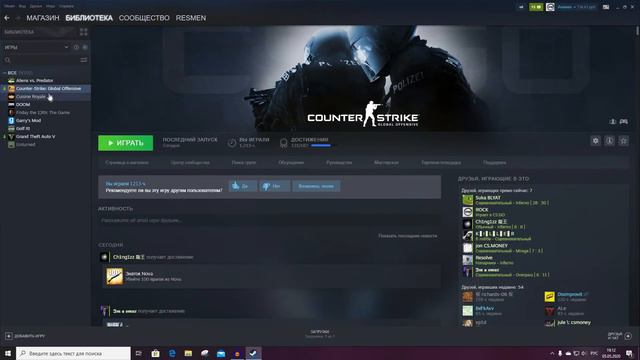
Task: Open Task View on the taskbar
Action: pos(138,353)
